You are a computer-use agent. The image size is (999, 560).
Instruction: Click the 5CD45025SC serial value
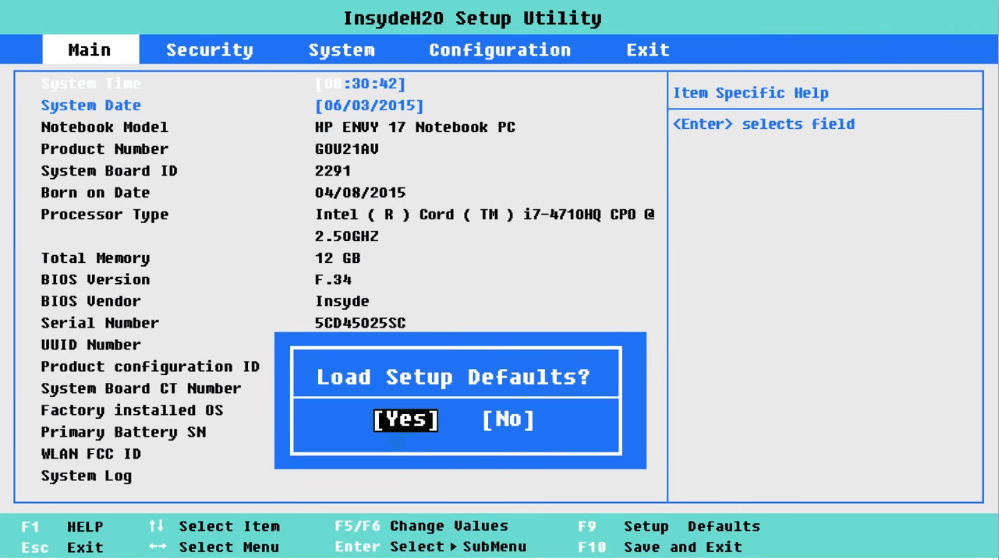coord(360,323)
